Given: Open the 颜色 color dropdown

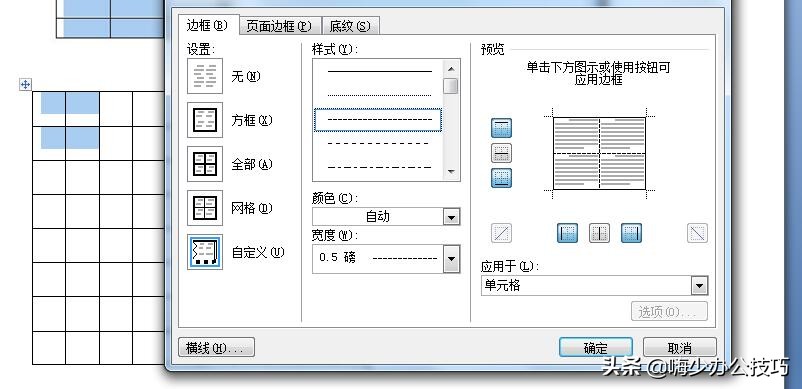Looking at the screenshot, I should tap(451, 217).
